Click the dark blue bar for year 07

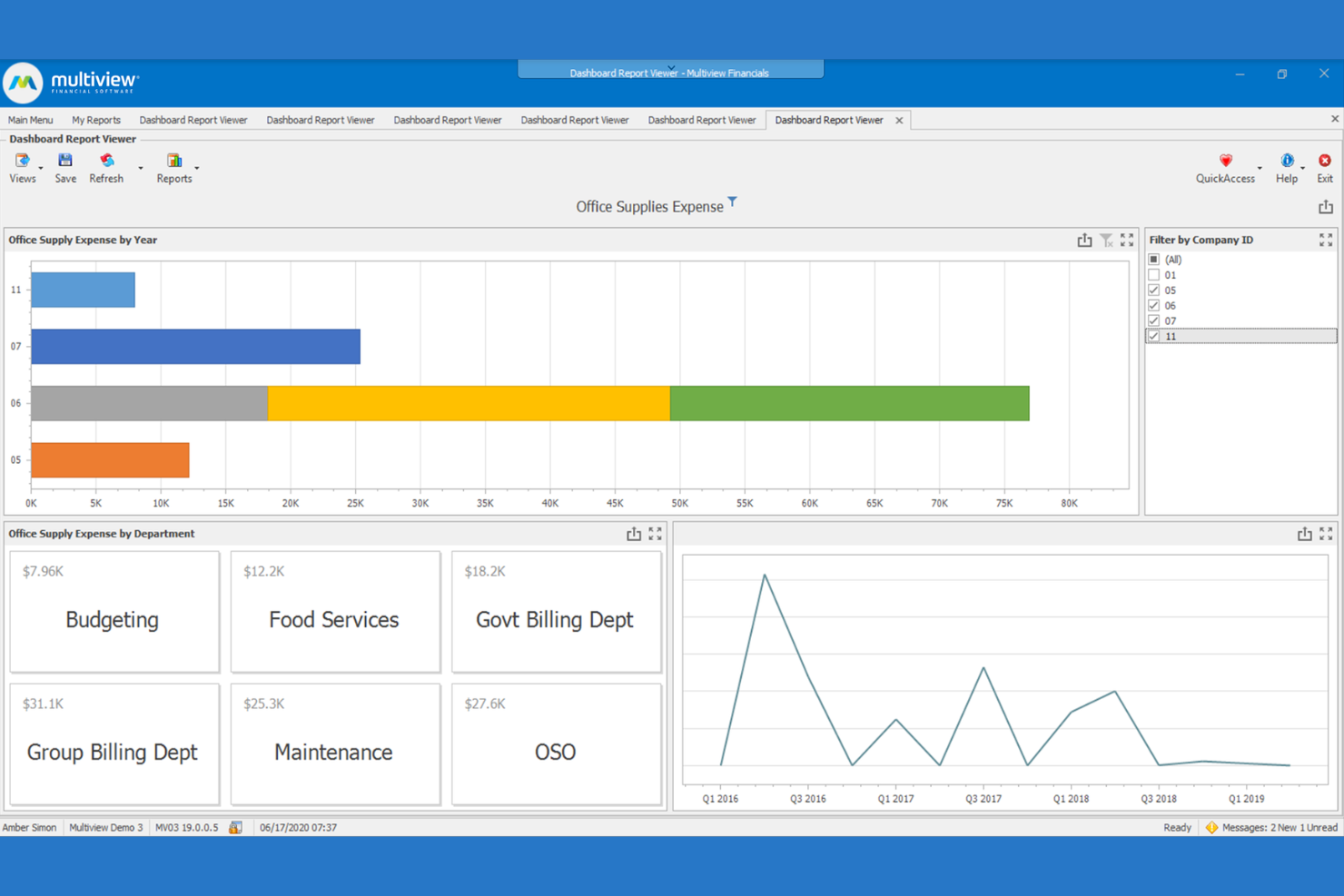tap(195, 347)
